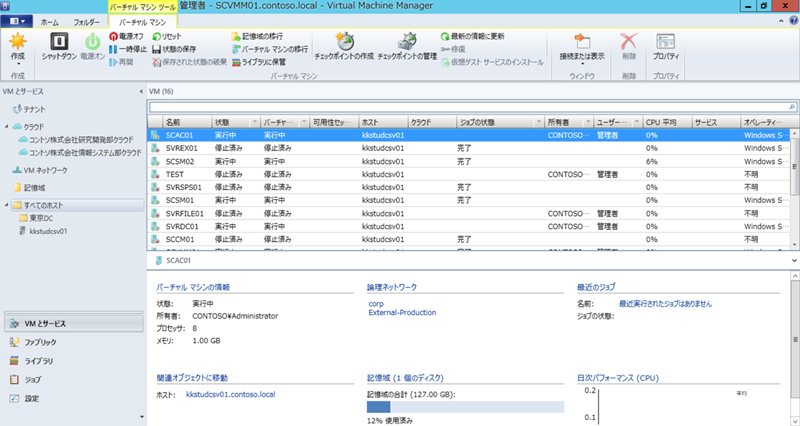Open the file menu dropdown button

17,21
